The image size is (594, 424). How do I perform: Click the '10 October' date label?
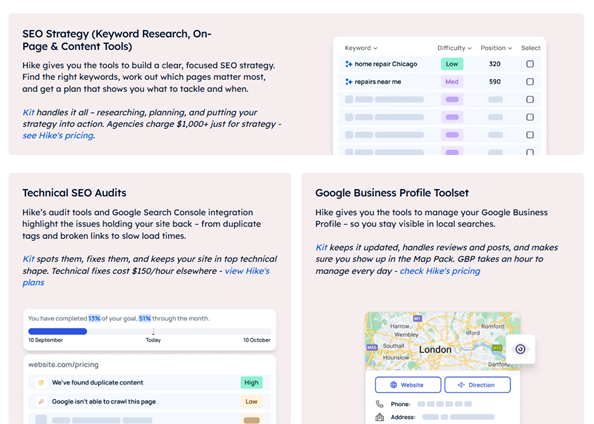tap(257, 340)
